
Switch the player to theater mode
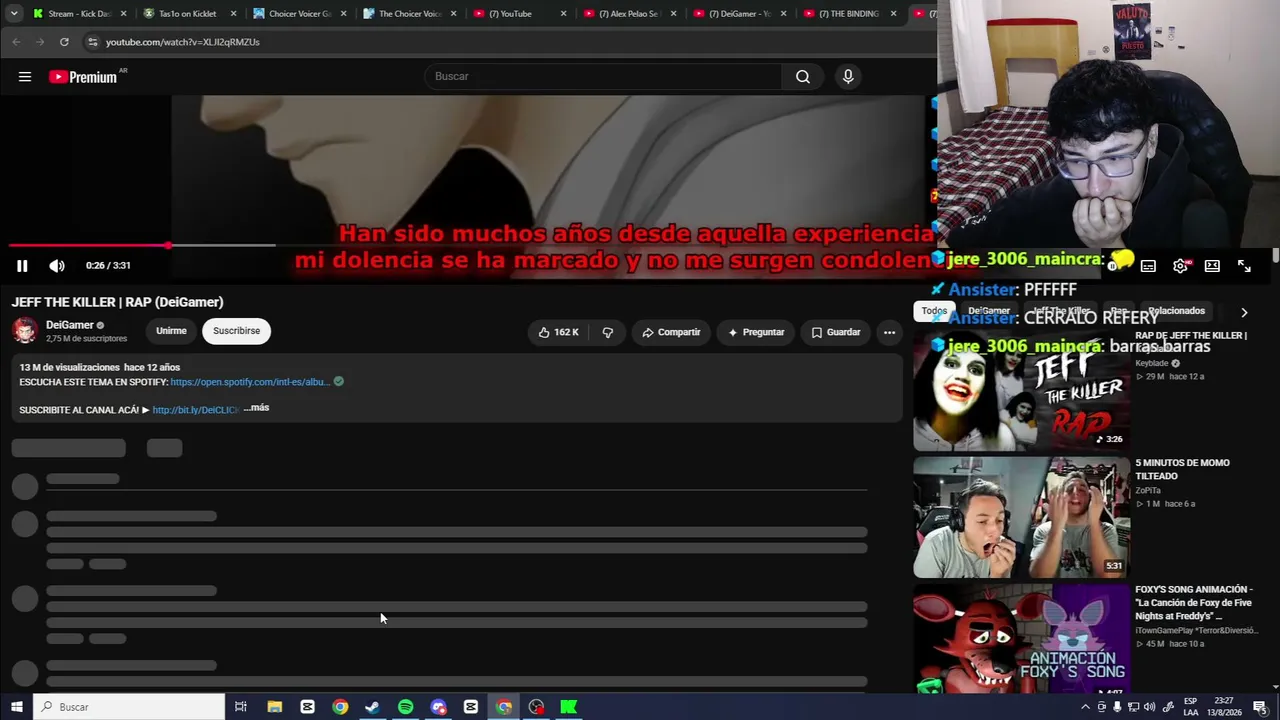(x=1212, y=266)
